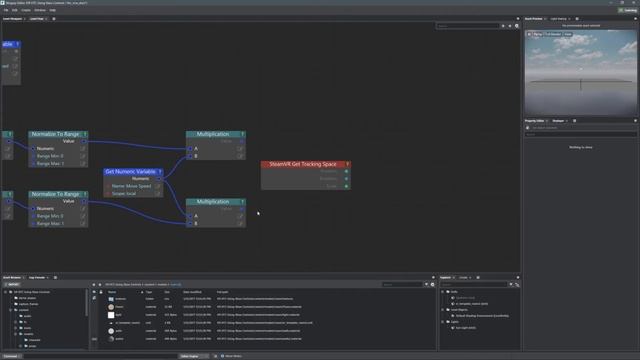Image resolution: width=640 pixels, height=360 pixels.
Task: Click the Flying camera mode button in Asset Preview
Action: tap(538, 34)
